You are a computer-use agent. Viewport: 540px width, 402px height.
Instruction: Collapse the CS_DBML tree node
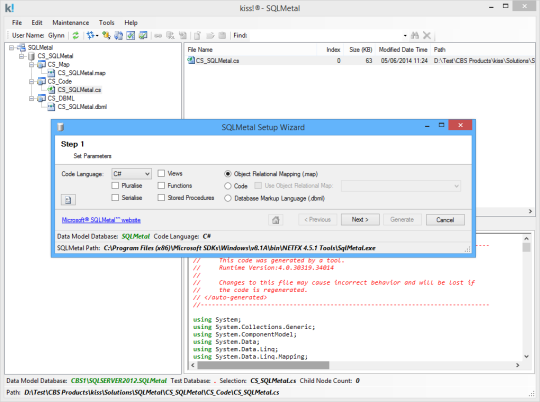[32, 98]
